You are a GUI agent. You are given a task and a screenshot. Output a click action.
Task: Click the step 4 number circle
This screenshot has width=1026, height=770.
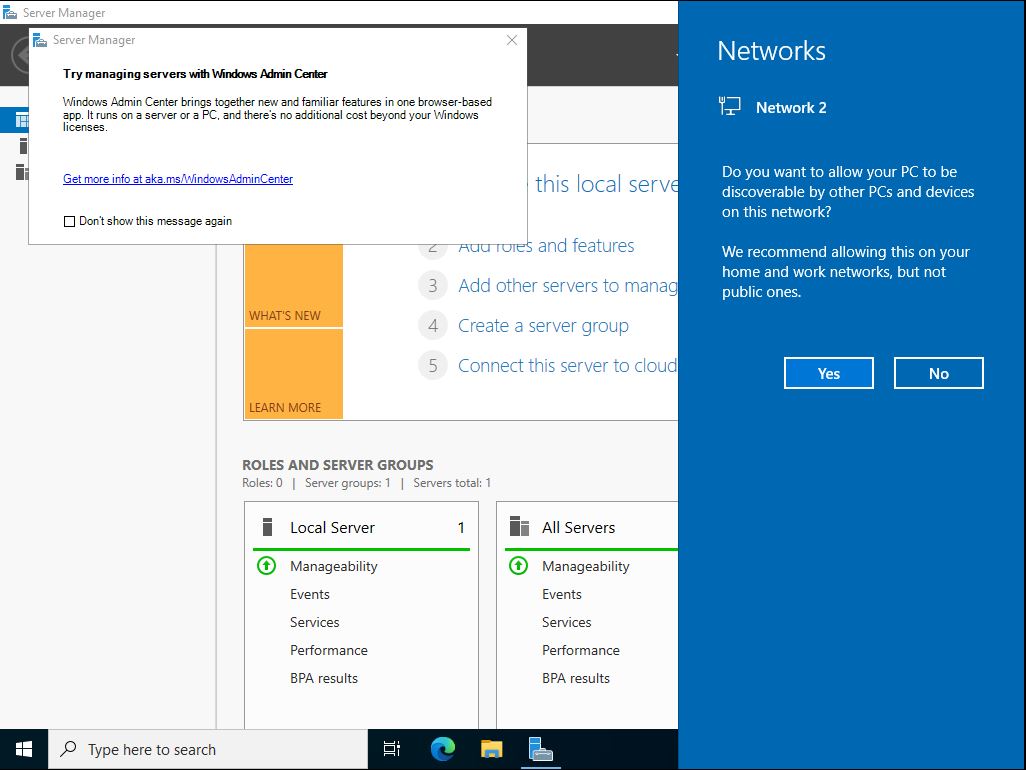pyautogui.click(x=433, y=325)
